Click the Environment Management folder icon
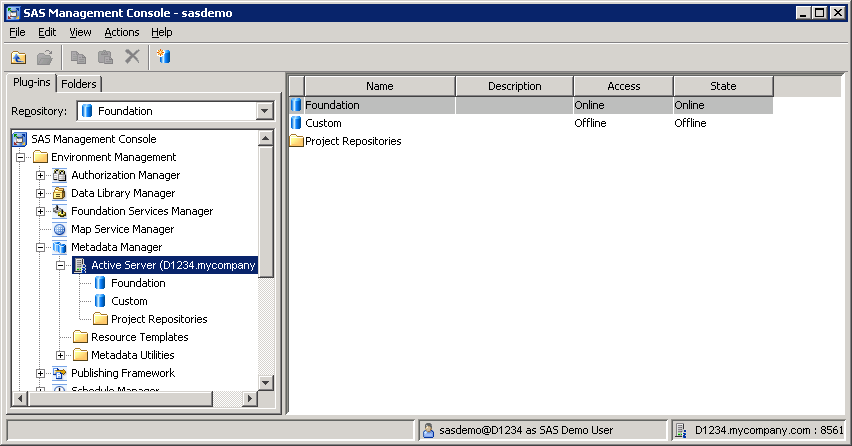 pyautogui.click(x=40, y=157)
